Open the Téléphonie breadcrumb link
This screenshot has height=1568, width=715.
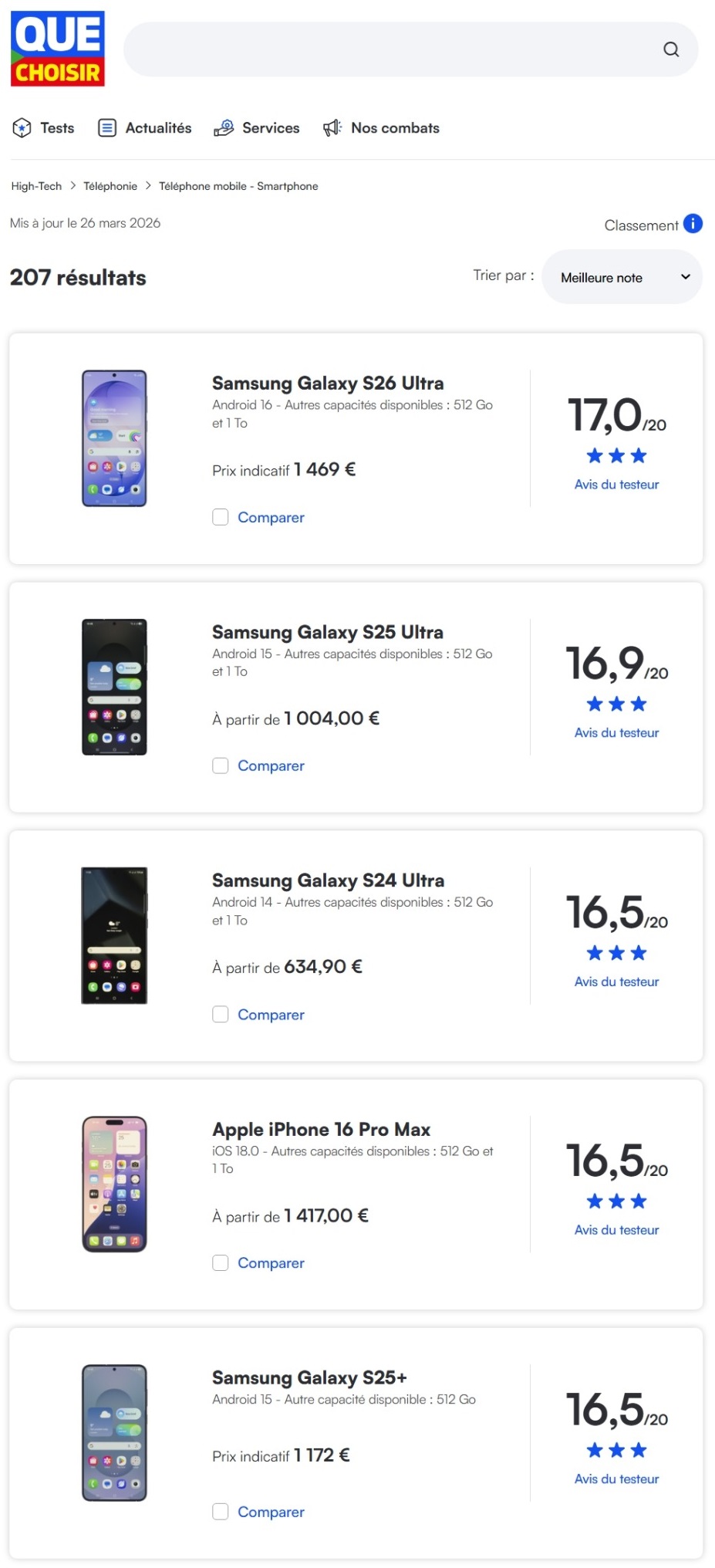(x=110, y=186)
